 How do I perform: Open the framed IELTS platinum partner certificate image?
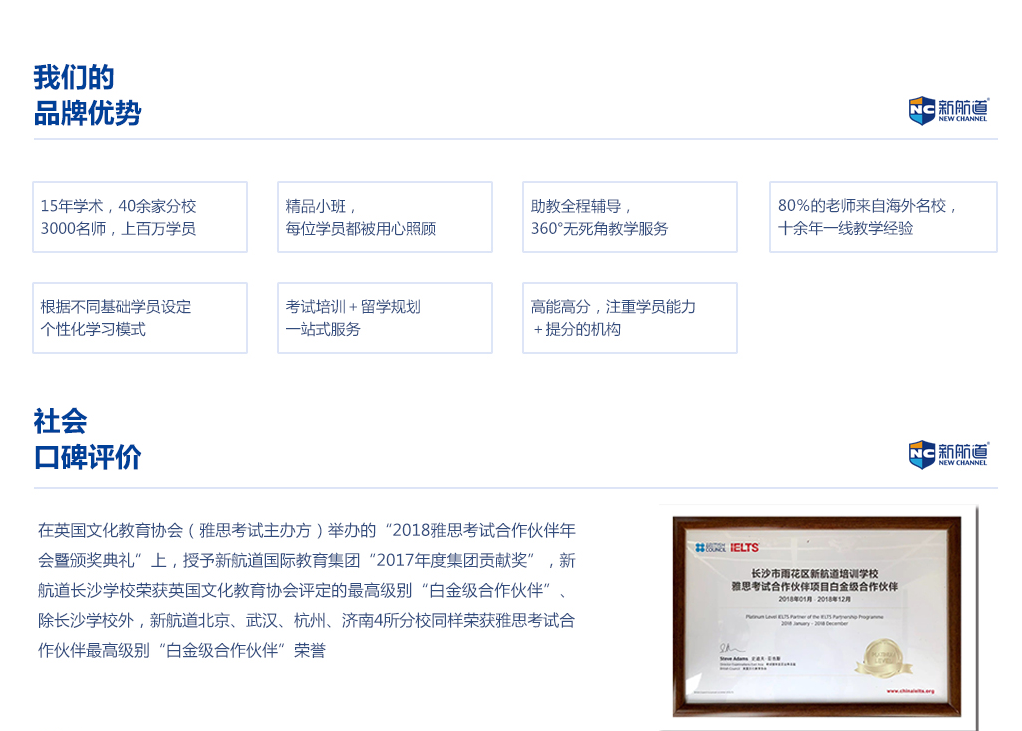817,616
